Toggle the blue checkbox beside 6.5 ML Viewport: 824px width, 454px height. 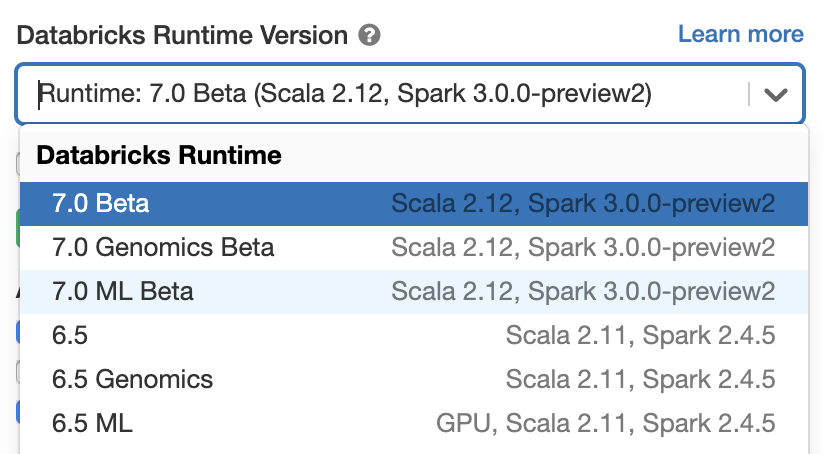17,411
